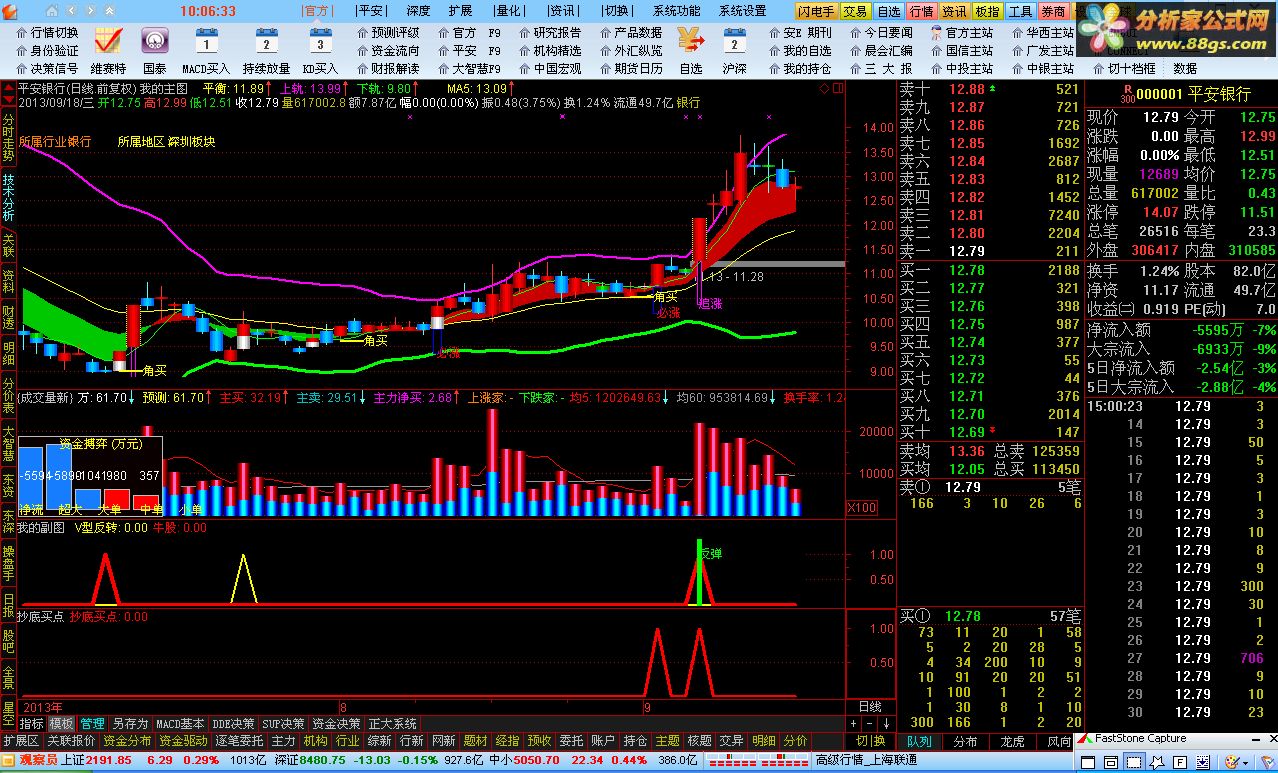Switch to MACD基本 template tab
Image resolution: width=1278 pixels, height=773 pixels.
coord(180,723)
